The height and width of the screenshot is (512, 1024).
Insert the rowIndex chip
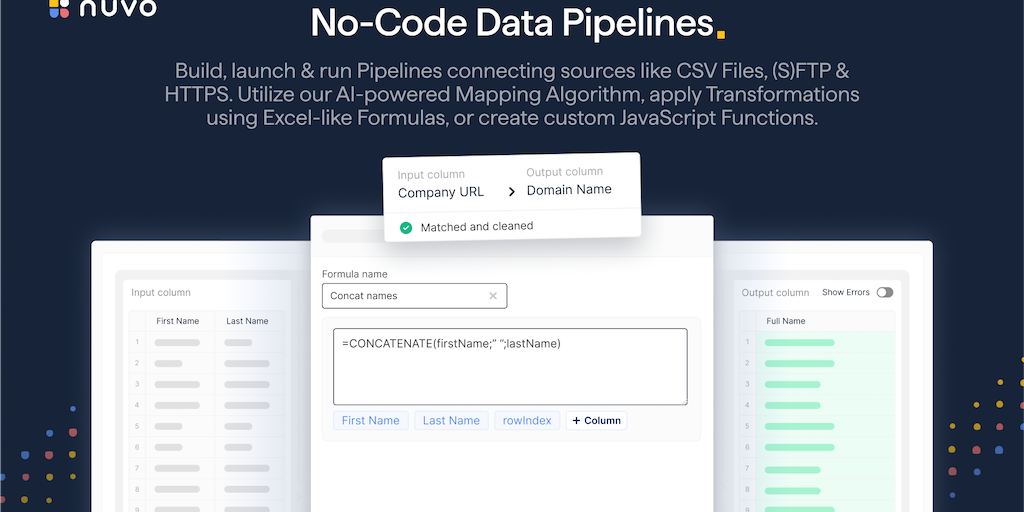point(527,421)
